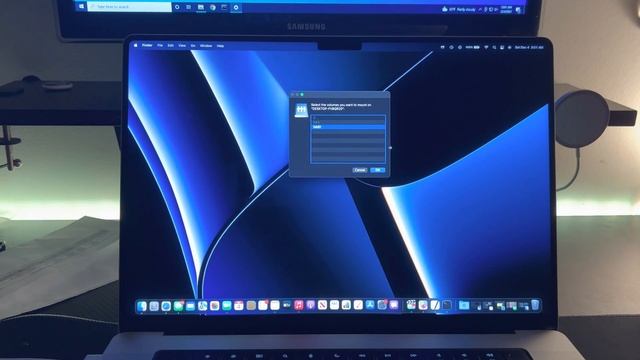Open Launchpad from the Dock
640x360 pixels.
click(x=154, y=306)
